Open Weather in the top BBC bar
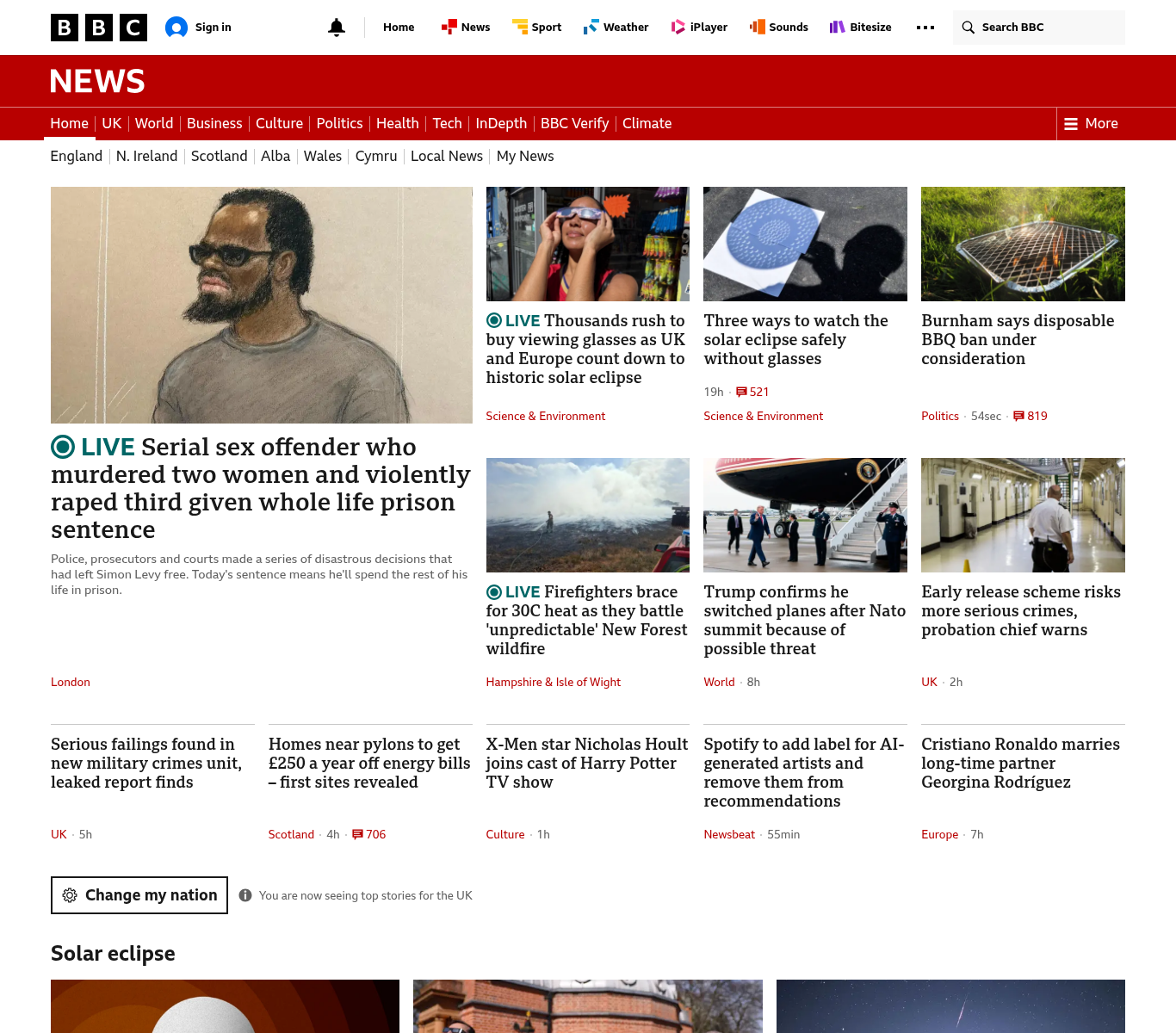1176x1033 pixels. pos(616,28)
